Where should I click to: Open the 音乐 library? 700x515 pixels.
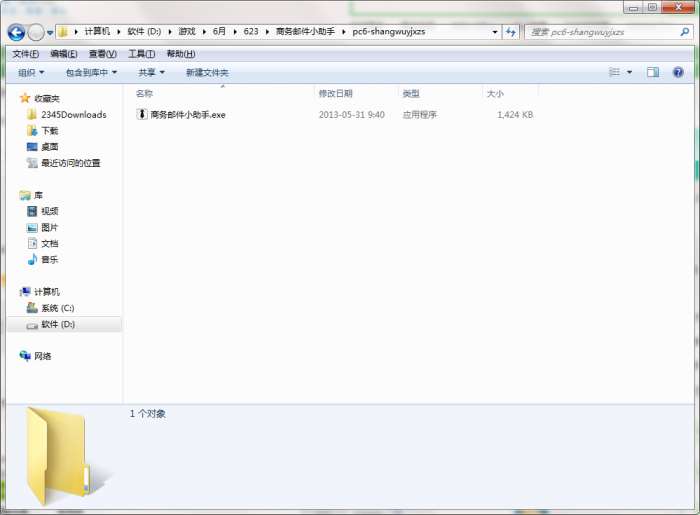coord(50,260)
